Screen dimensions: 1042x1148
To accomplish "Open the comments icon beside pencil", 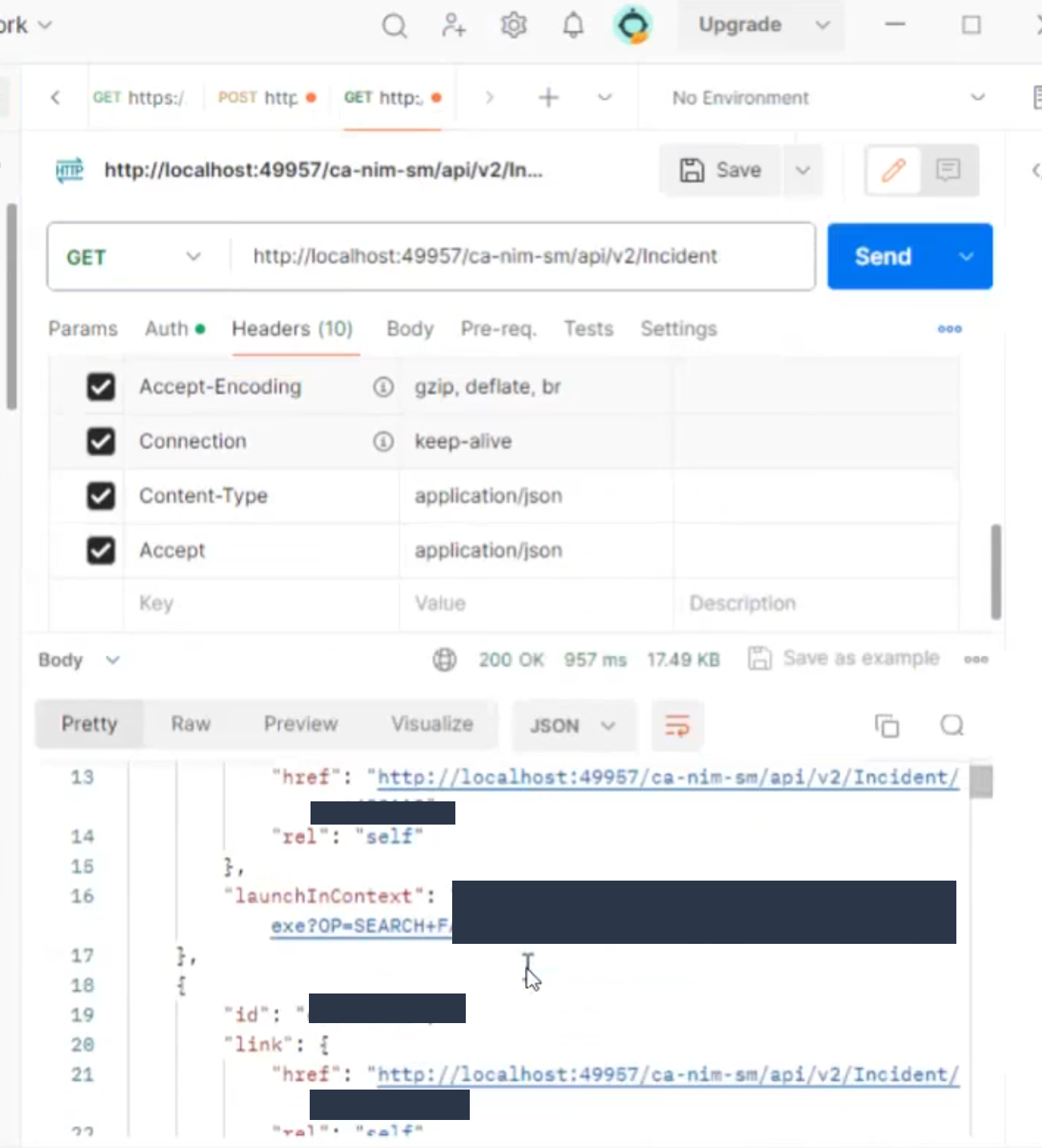I will coord(948,170).
